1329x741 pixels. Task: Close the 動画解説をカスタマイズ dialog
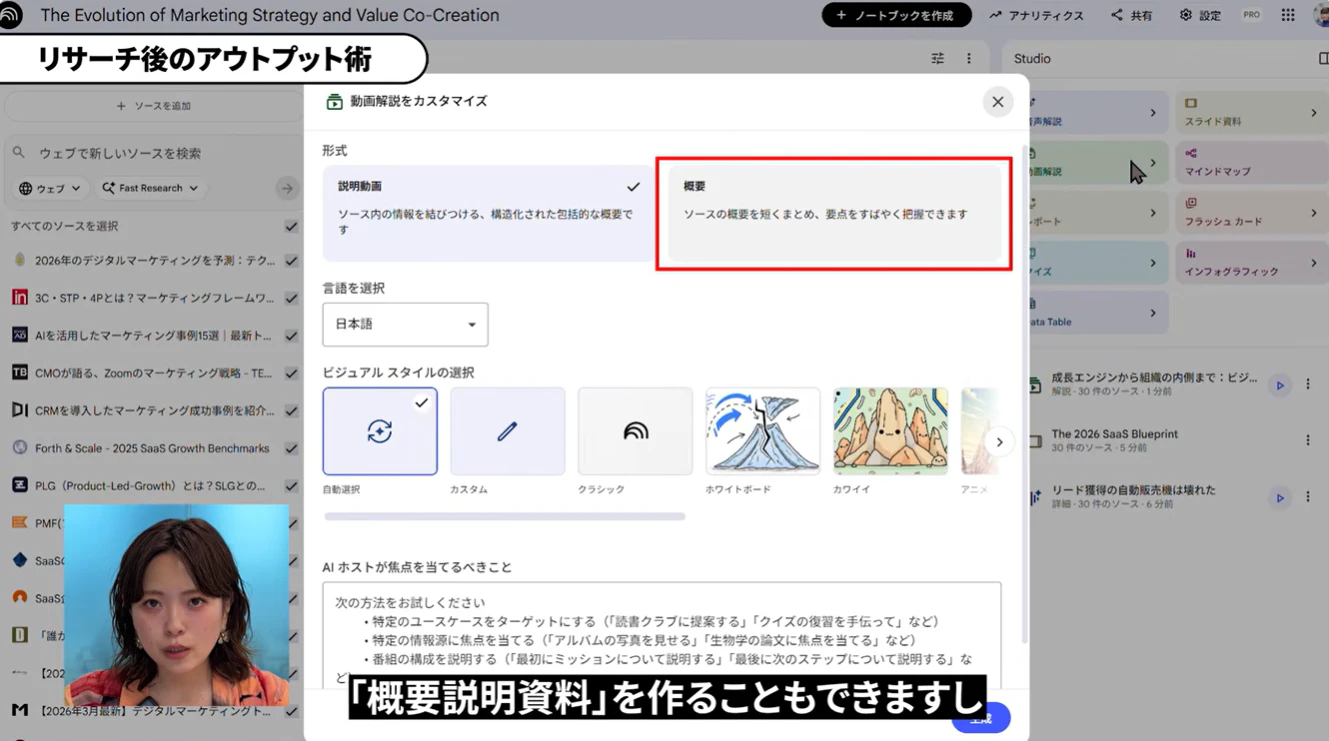(x=997, y=102)
